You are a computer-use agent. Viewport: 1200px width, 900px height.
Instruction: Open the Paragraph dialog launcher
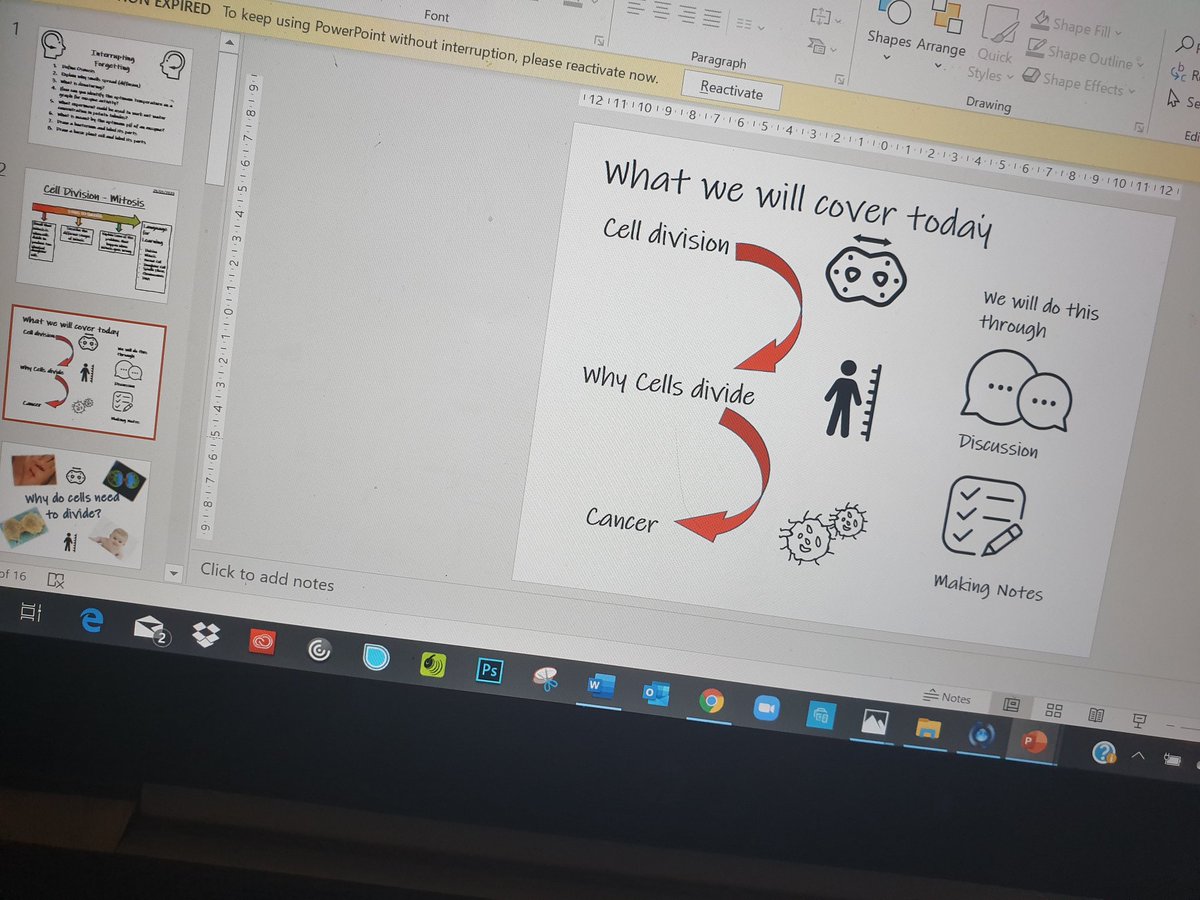839,78
